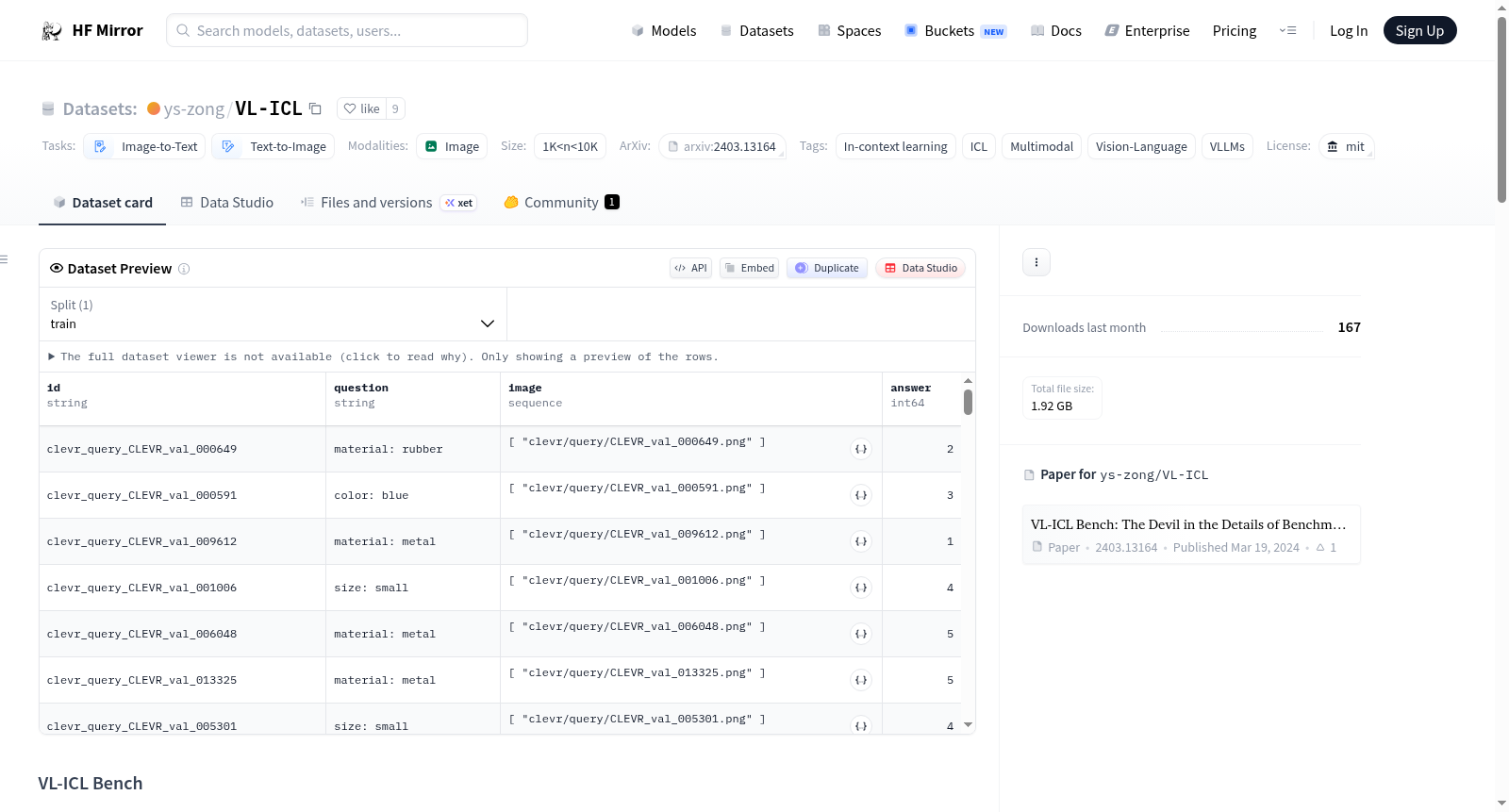Like the VL-ICL dataset
1509x812 pixels.
point(361,108)
